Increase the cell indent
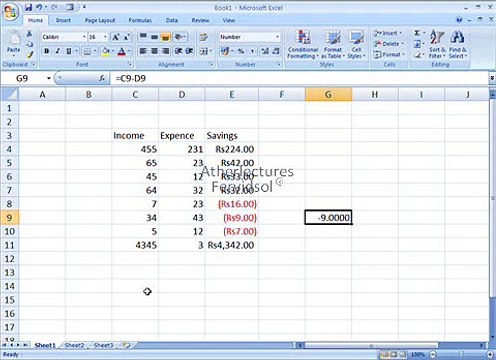This screenshot has height=360, width=496. (190, 51)
